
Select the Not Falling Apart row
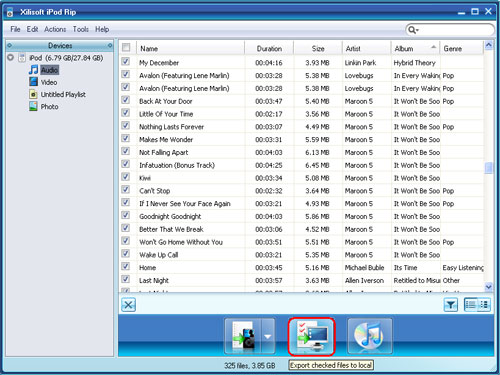(x=301, y=152)
